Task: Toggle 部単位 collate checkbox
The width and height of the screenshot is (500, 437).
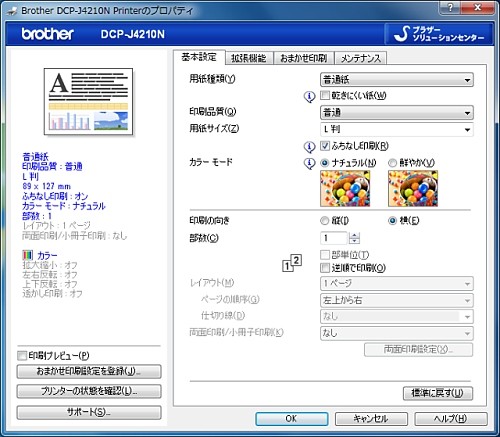Action: pos(325,255)
